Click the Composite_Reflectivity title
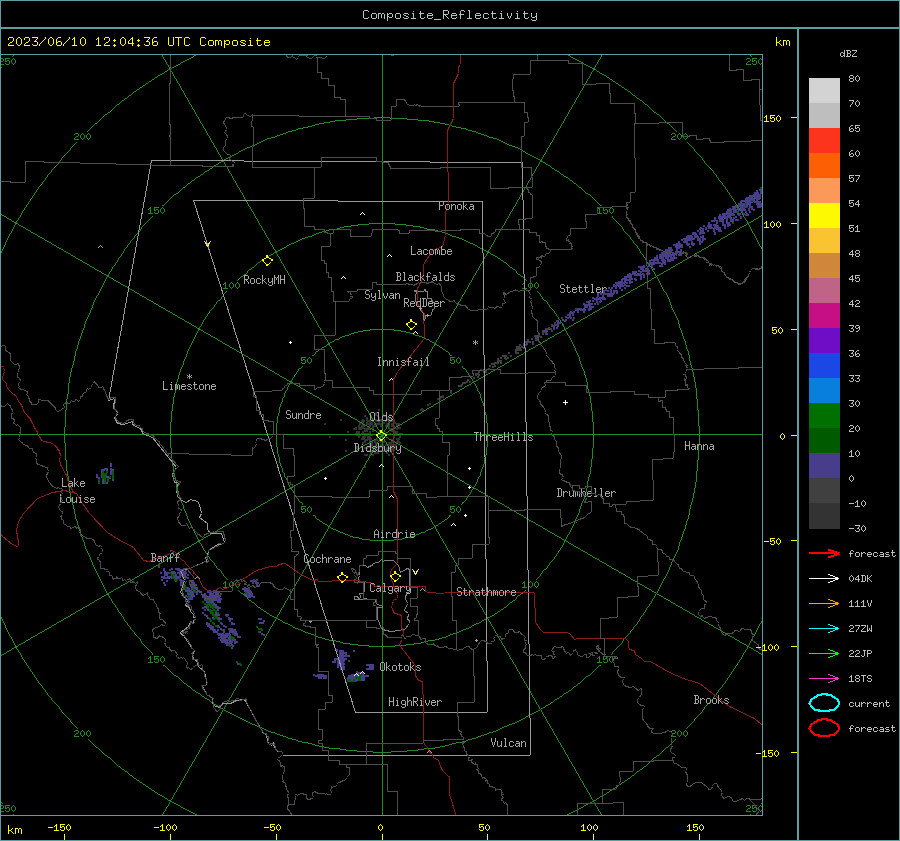The height and width of the screenshot is (841, 900). pos(449,15)
